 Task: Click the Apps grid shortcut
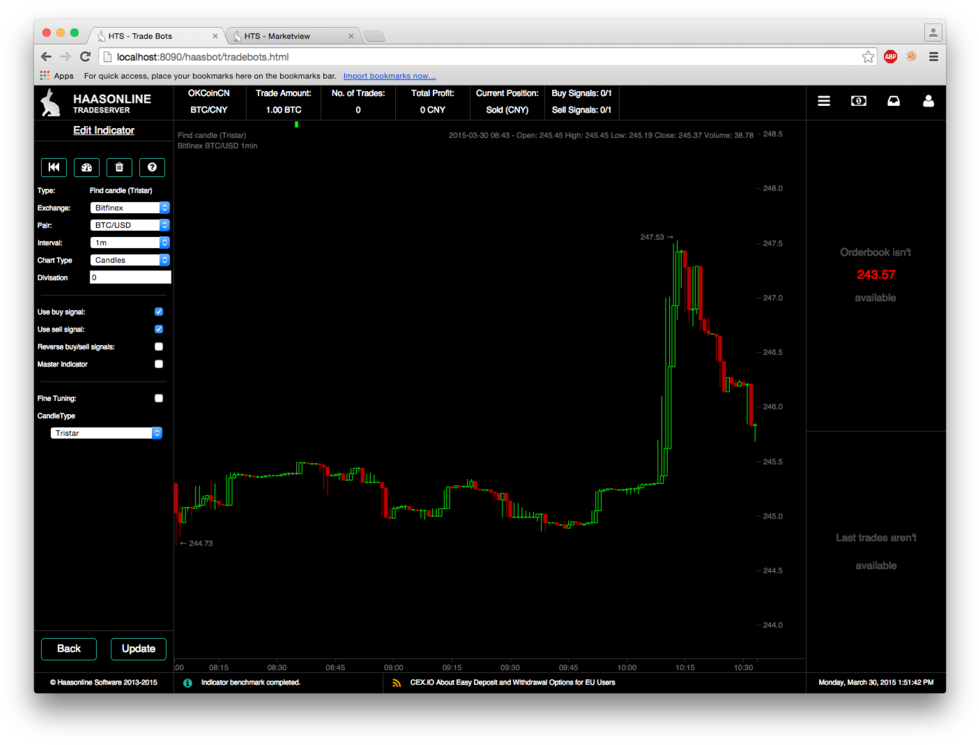tap(57, 76)
